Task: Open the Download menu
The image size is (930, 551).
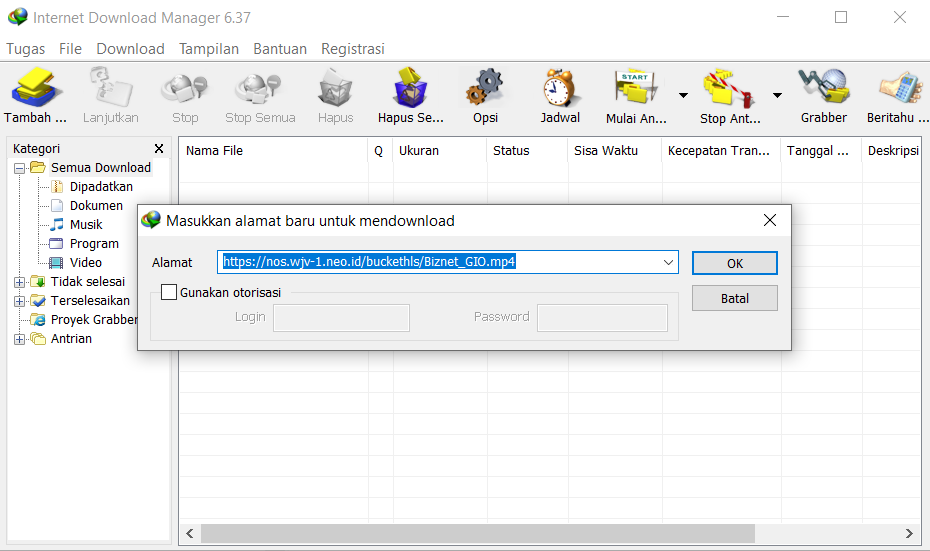Action: click(x=130, y=49)
